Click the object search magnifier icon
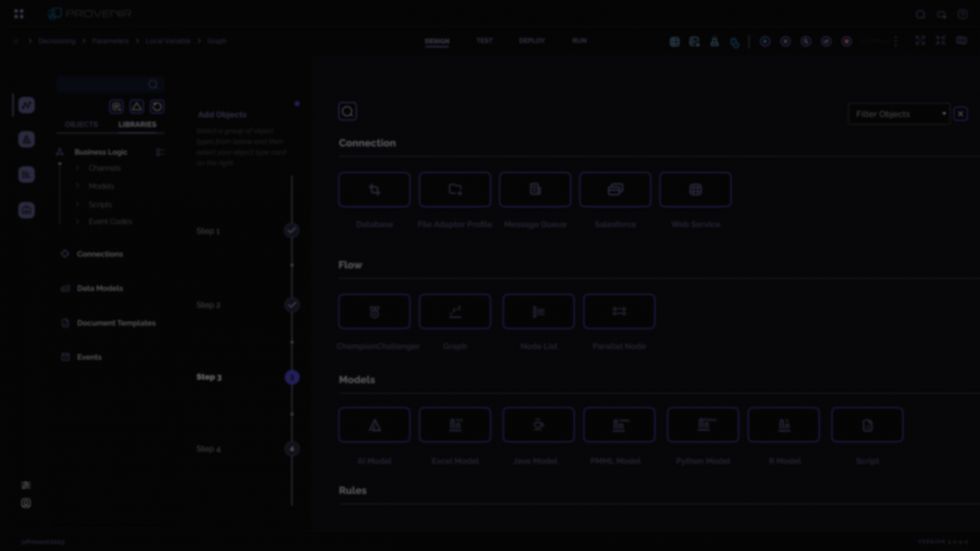The height and width of the screenshot is (551, 980). (348, 111)
